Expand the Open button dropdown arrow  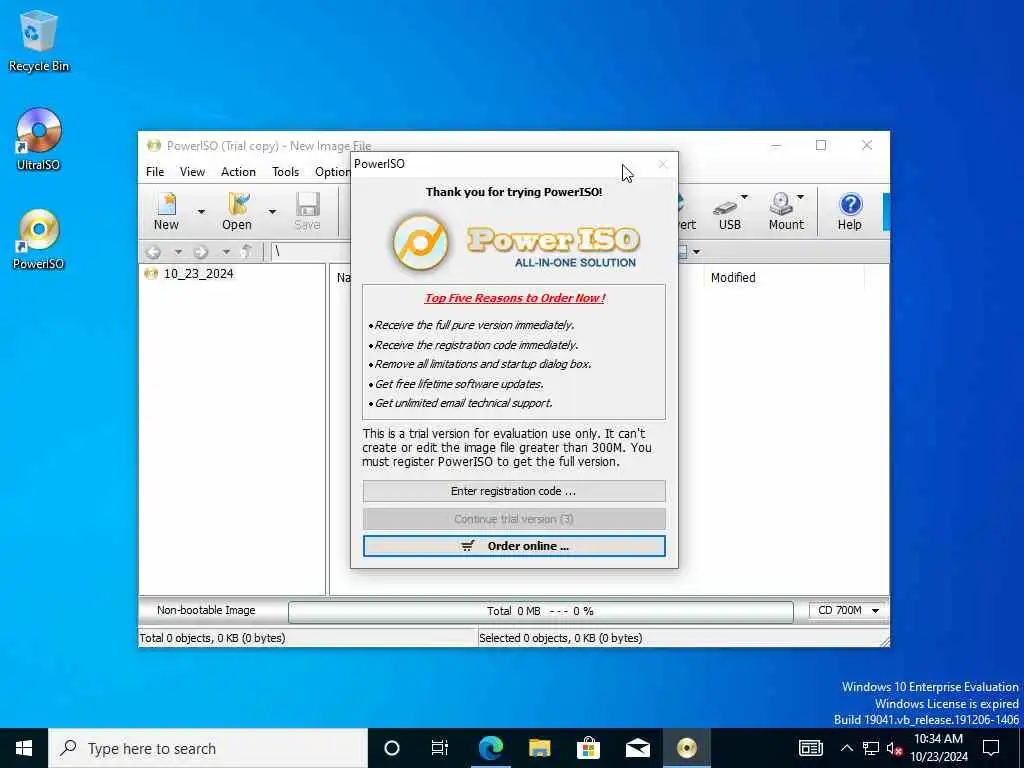pos(272,212)
